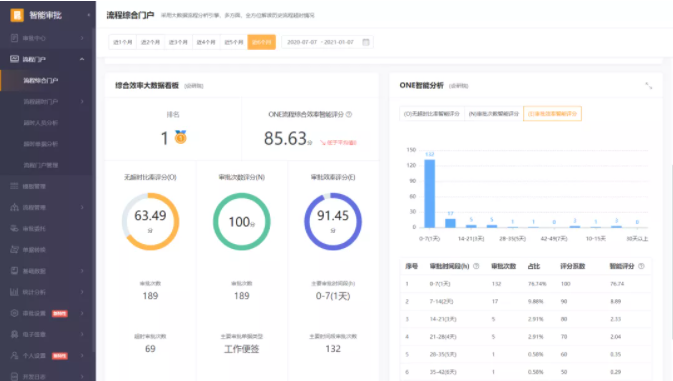Click table row 2 cell 7-14(2天)
Image resolution: width=673 pixels, height=381 pixels.
[441, 301]
